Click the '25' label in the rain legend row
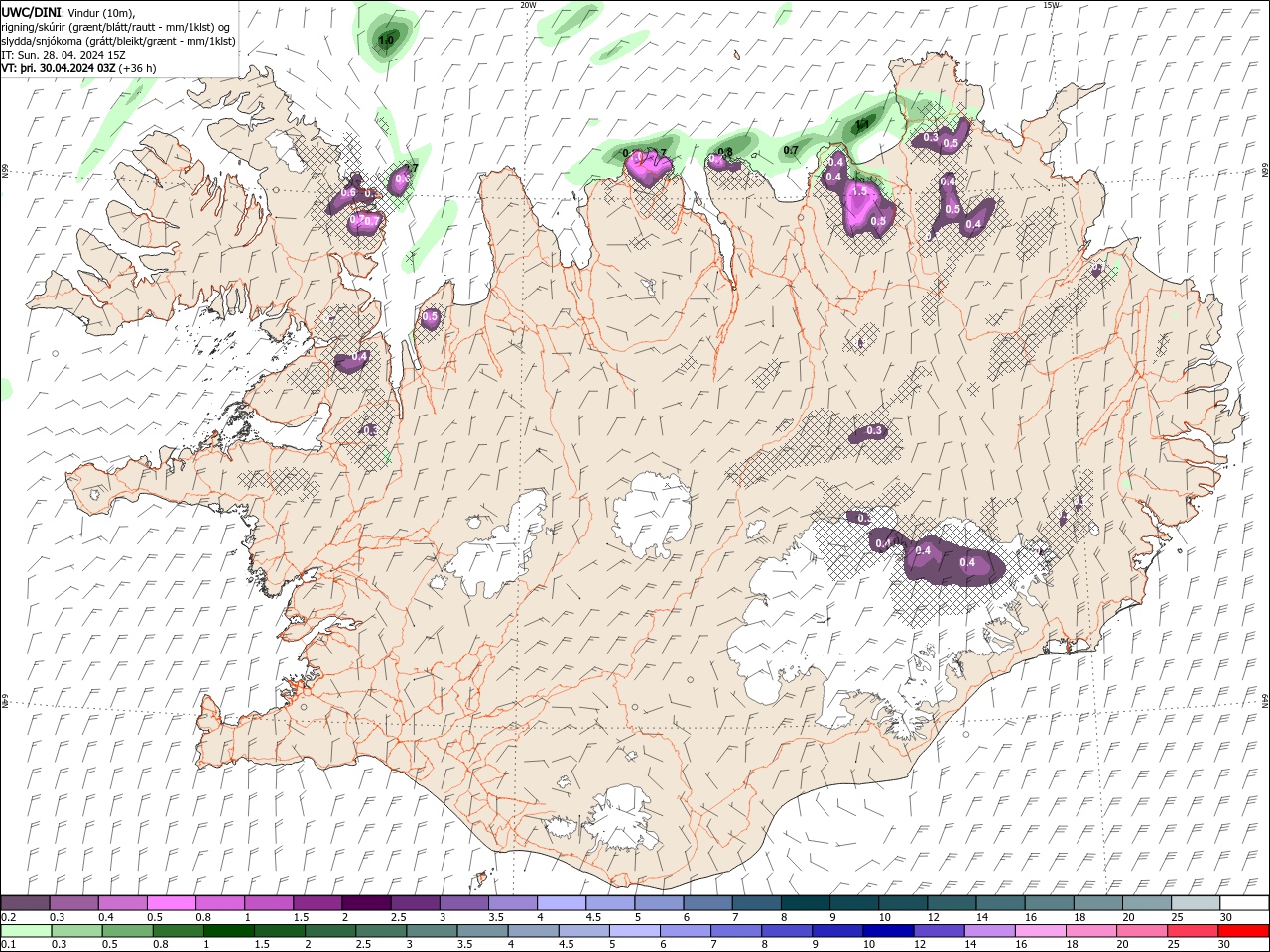The width and height of the screenshot is (1270, 952). pos(1175,945)
